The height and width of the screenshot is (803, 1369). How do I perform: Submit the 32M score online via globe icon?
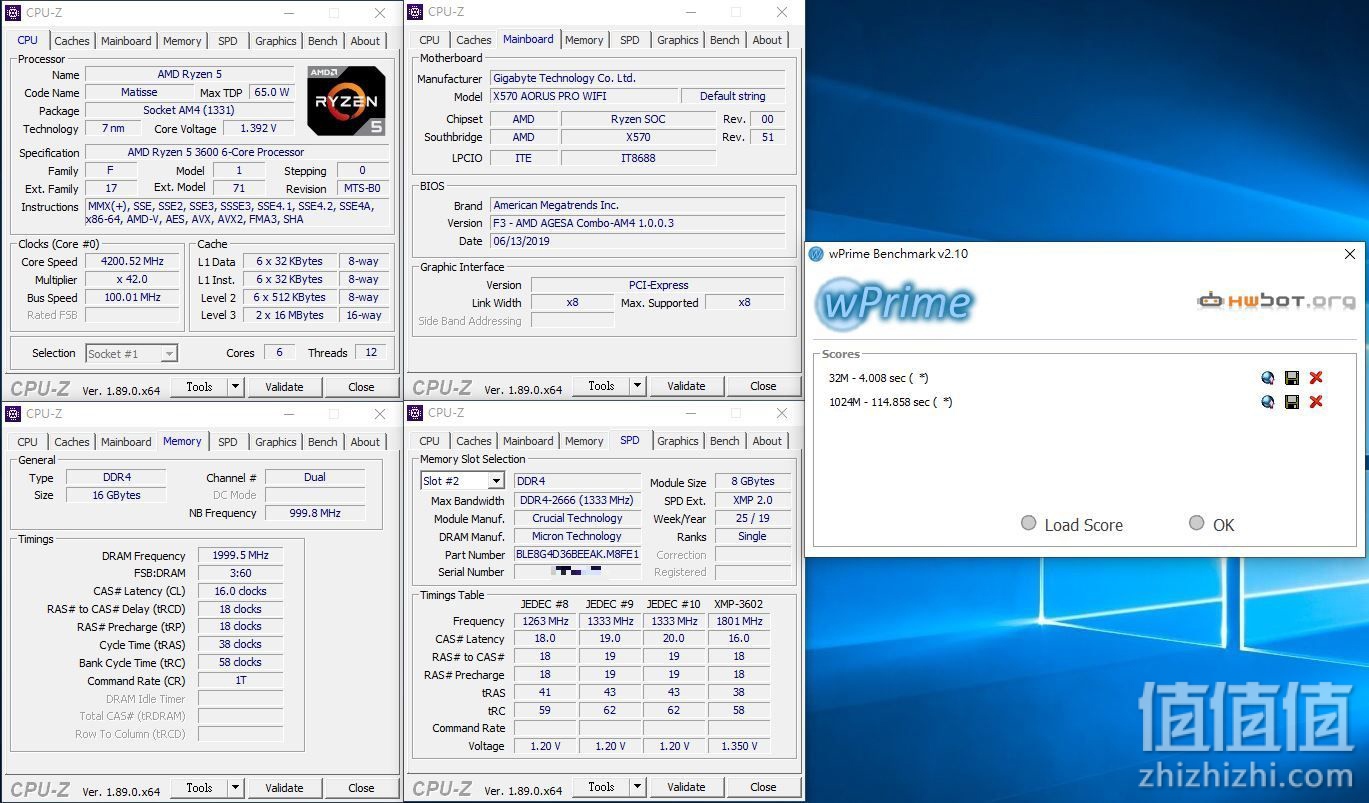pyautogui.click(x=1268, y=378)
